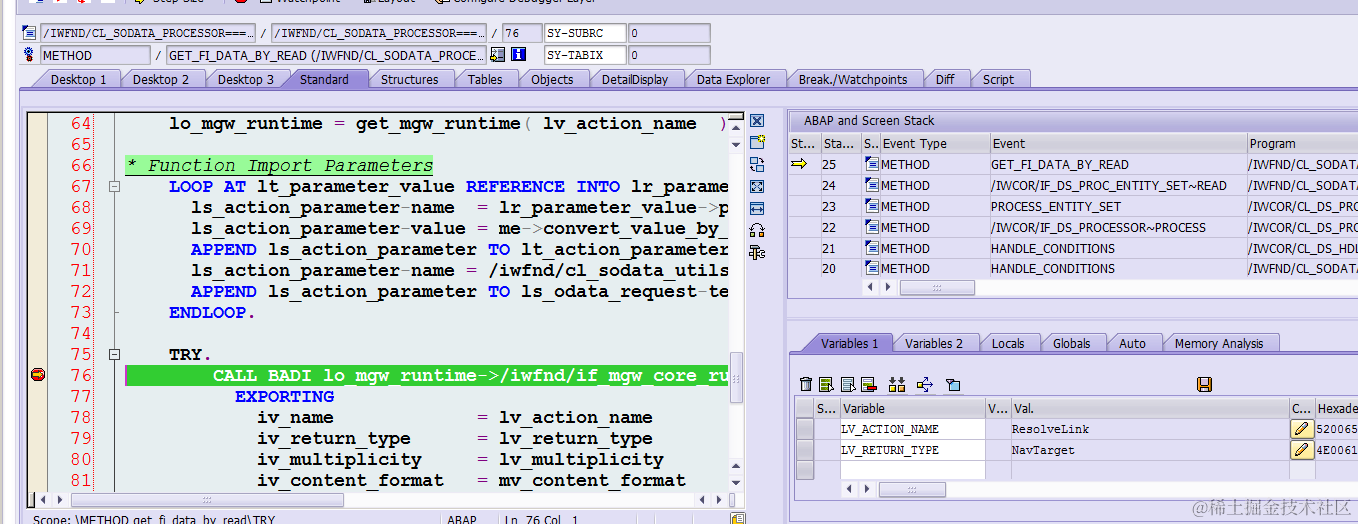Open the Data Explorer tab

coord(734,79)
